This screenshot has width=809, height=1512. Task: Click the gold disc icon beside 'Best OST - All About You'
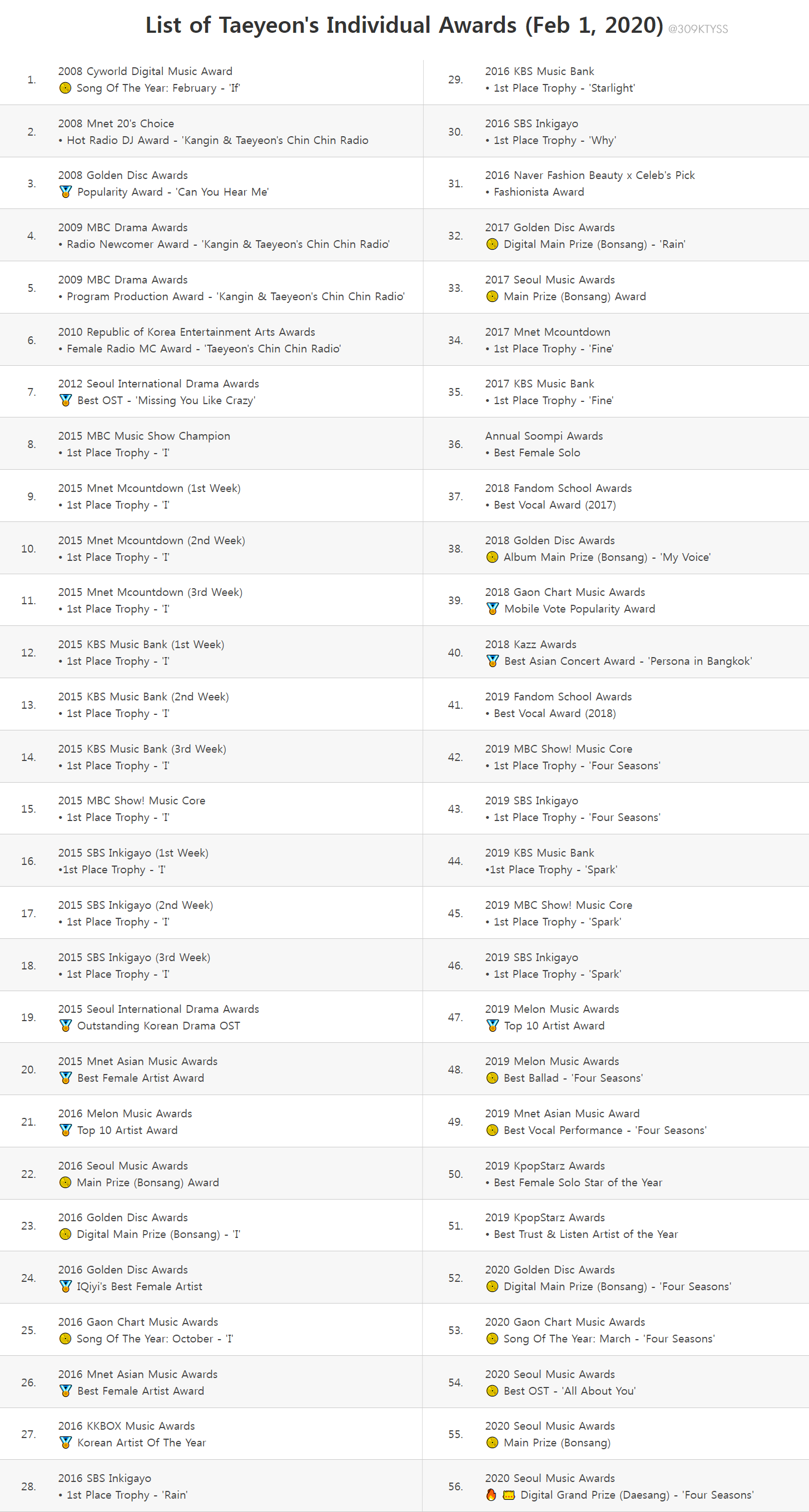(x=493, y=1390)
